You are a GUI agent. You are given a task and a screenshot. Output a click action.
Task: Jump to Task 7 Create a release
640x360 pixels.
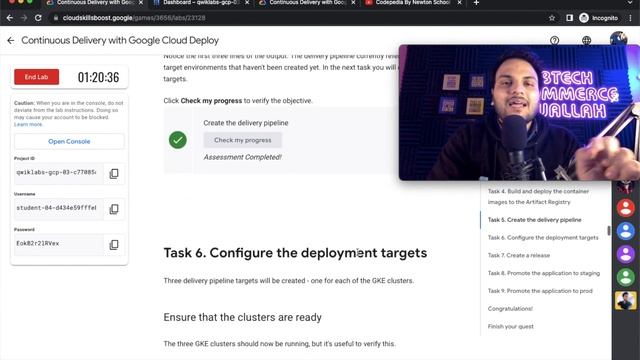click(x=519, y=255)
